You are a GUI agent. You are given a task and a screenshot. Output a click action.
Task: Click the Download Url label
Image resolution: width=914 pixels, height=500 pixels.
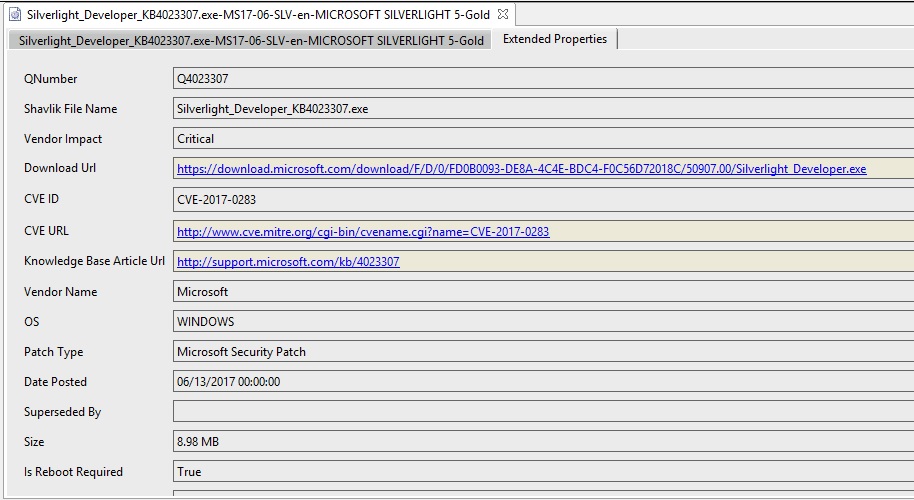[x=59, y=168]
